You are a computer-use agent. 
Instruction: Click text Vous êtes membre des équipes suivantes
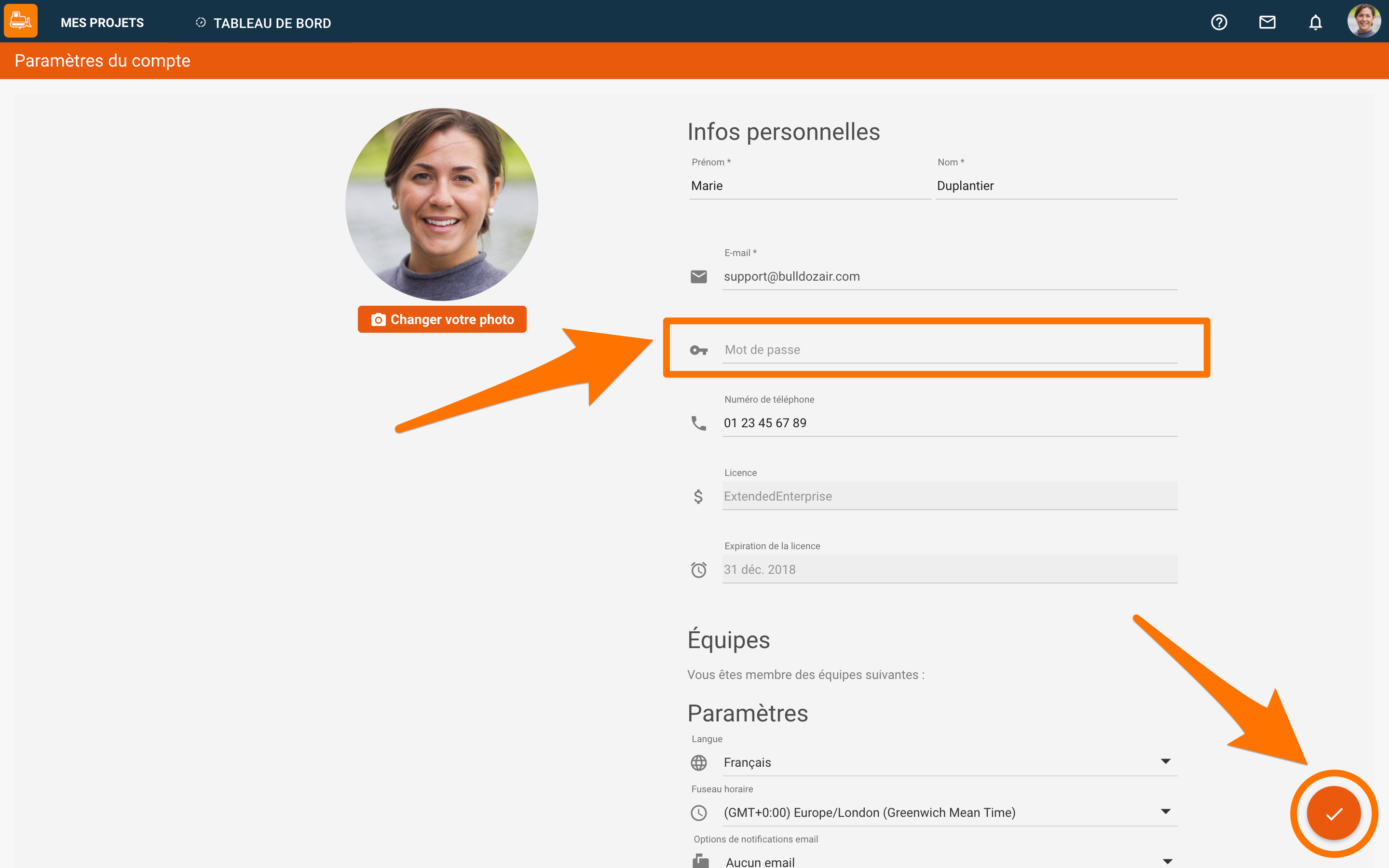pos(805,675)
